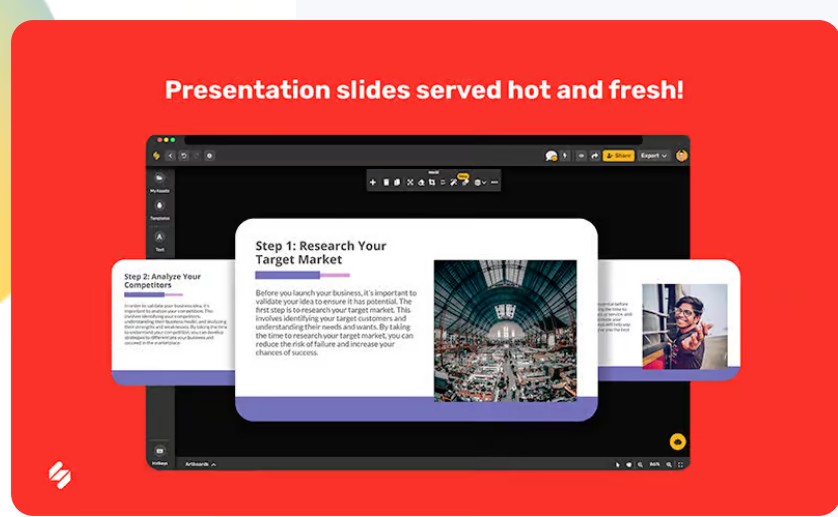Click the duplicate copy icon in floating toolbar
838x517 pixels.
tap(397, 182)
